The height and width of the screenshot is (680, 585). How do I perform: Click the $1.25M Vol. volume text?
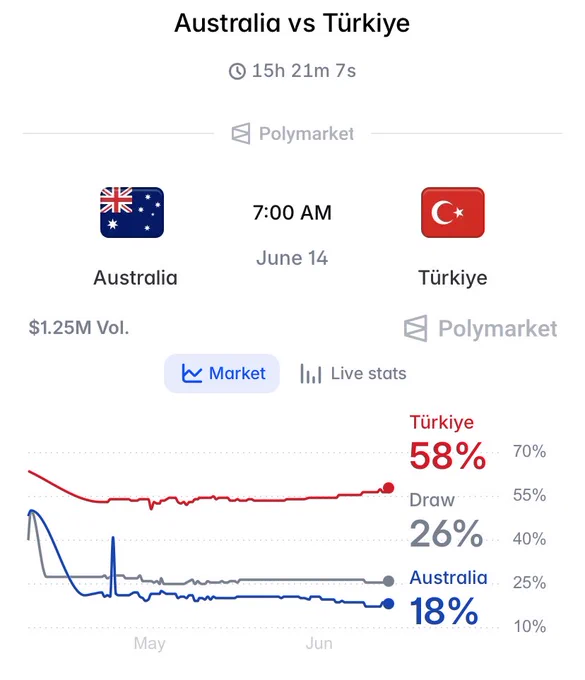(79, 328)
